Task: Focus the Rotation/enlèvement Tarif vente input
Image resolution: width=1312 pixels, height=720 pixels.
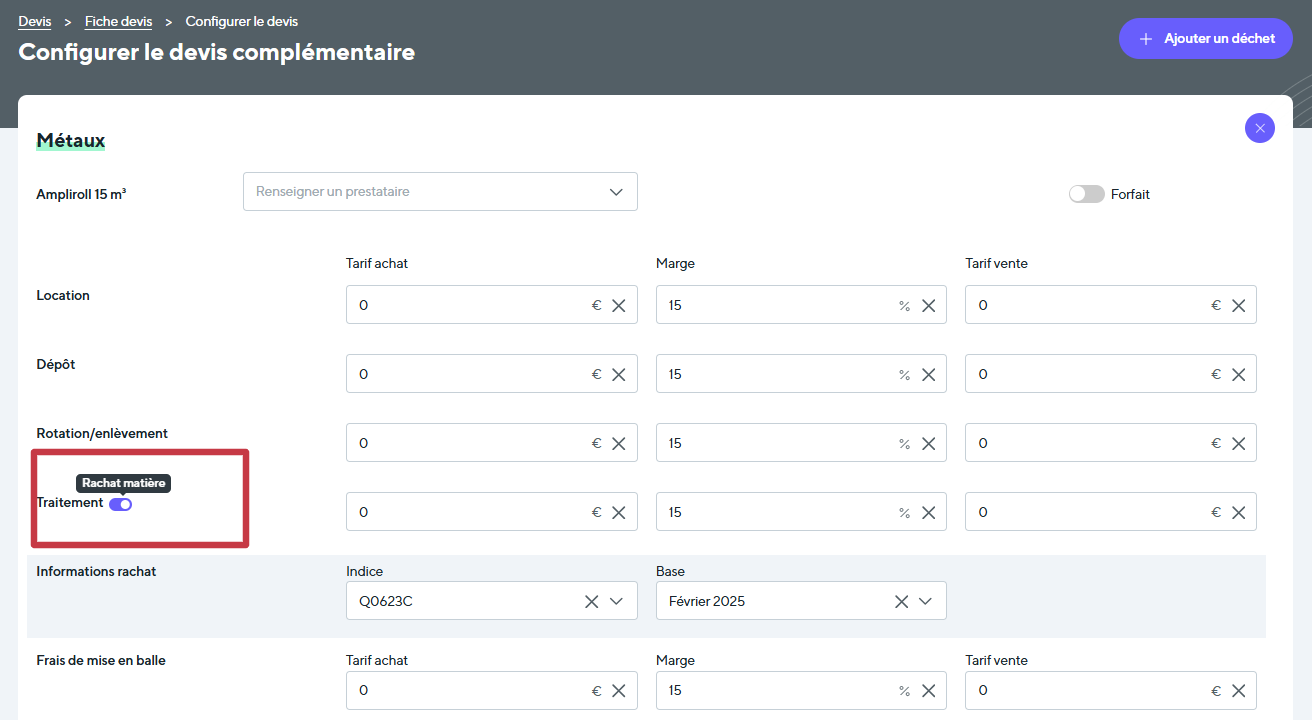Action: 1085,444
